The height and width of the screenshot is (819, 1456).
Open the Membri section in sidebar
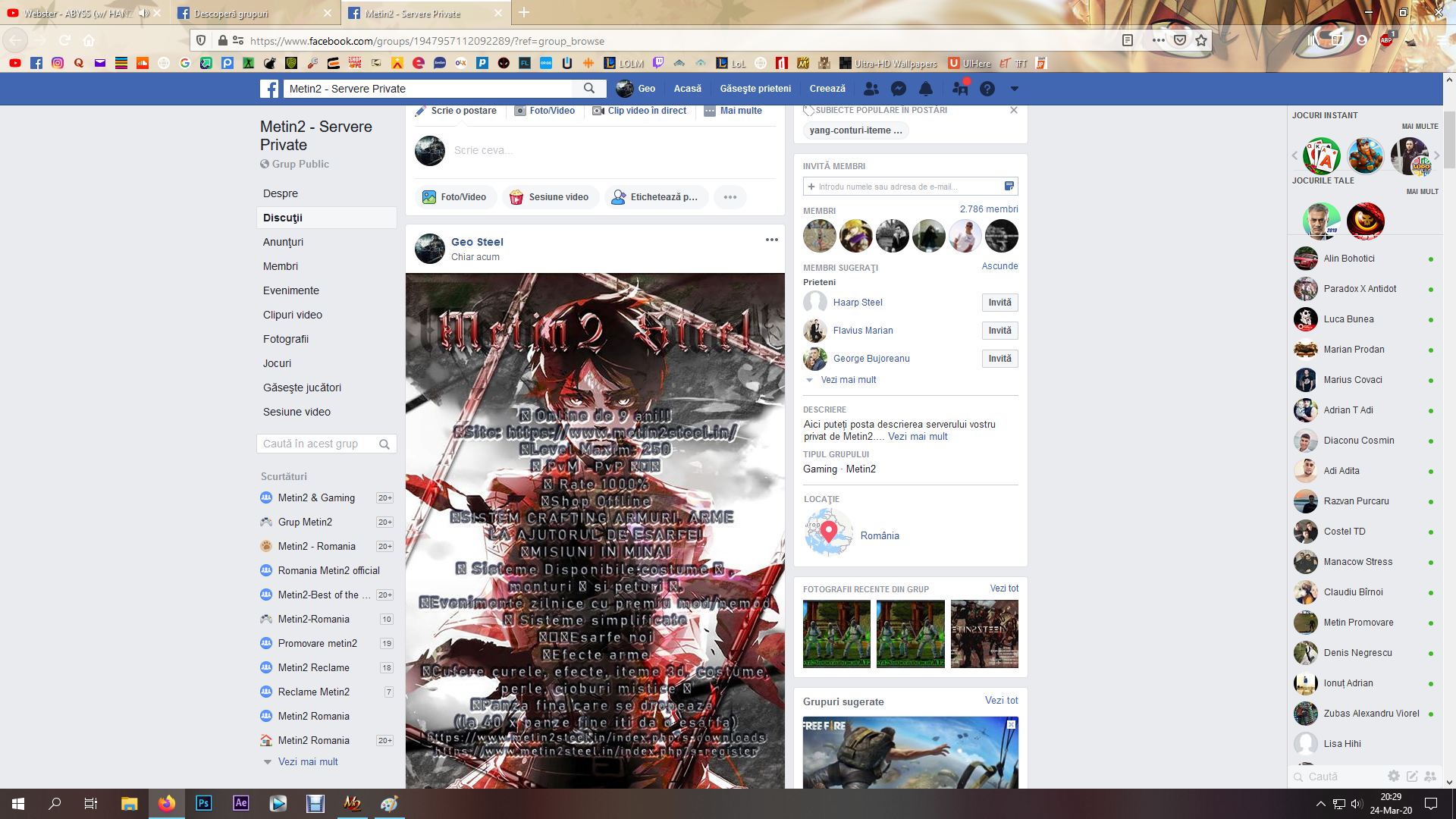281,266
